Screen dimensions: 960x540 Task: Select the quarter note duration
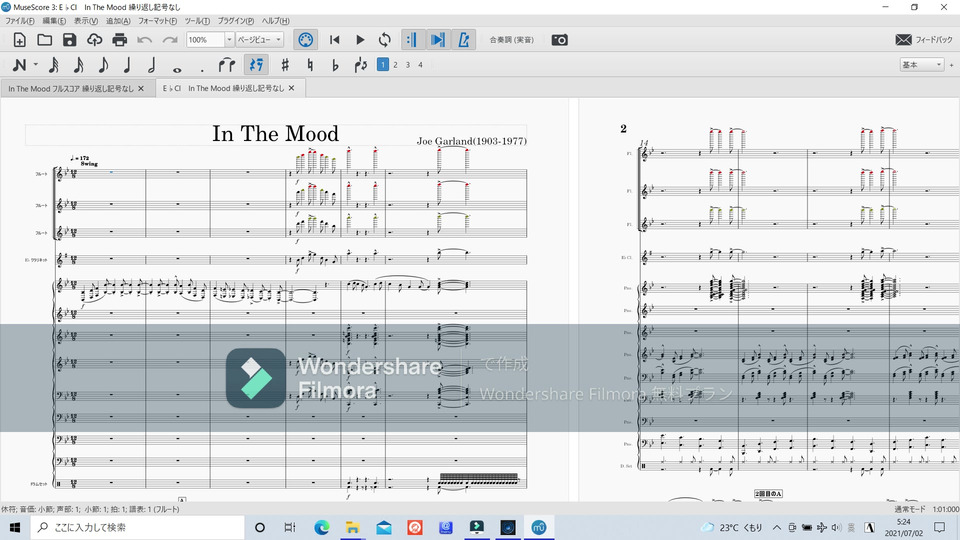tap(127, 64)
